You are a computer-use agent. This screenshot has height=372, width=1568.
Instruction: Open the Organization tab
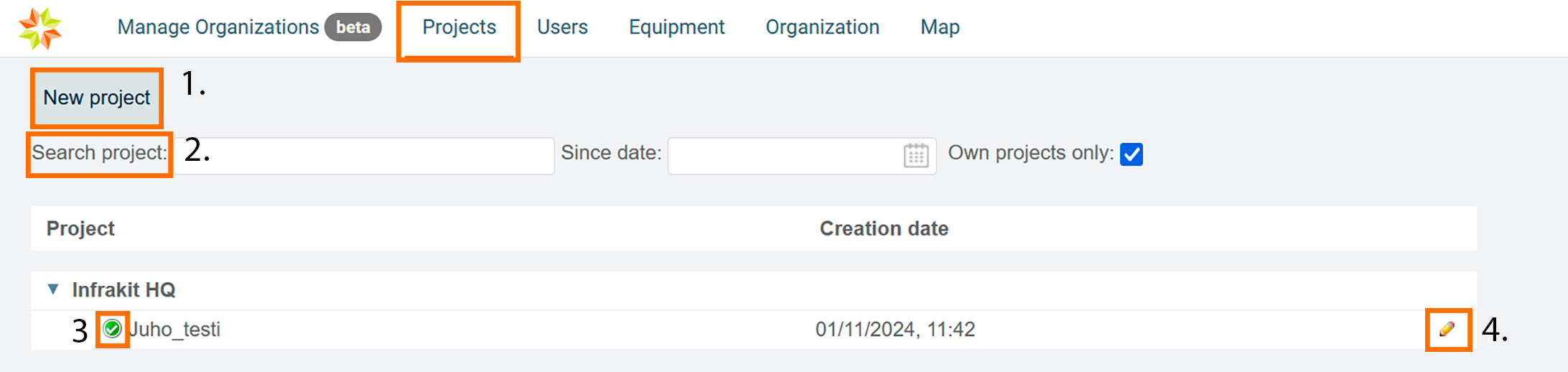click(822, 27)
